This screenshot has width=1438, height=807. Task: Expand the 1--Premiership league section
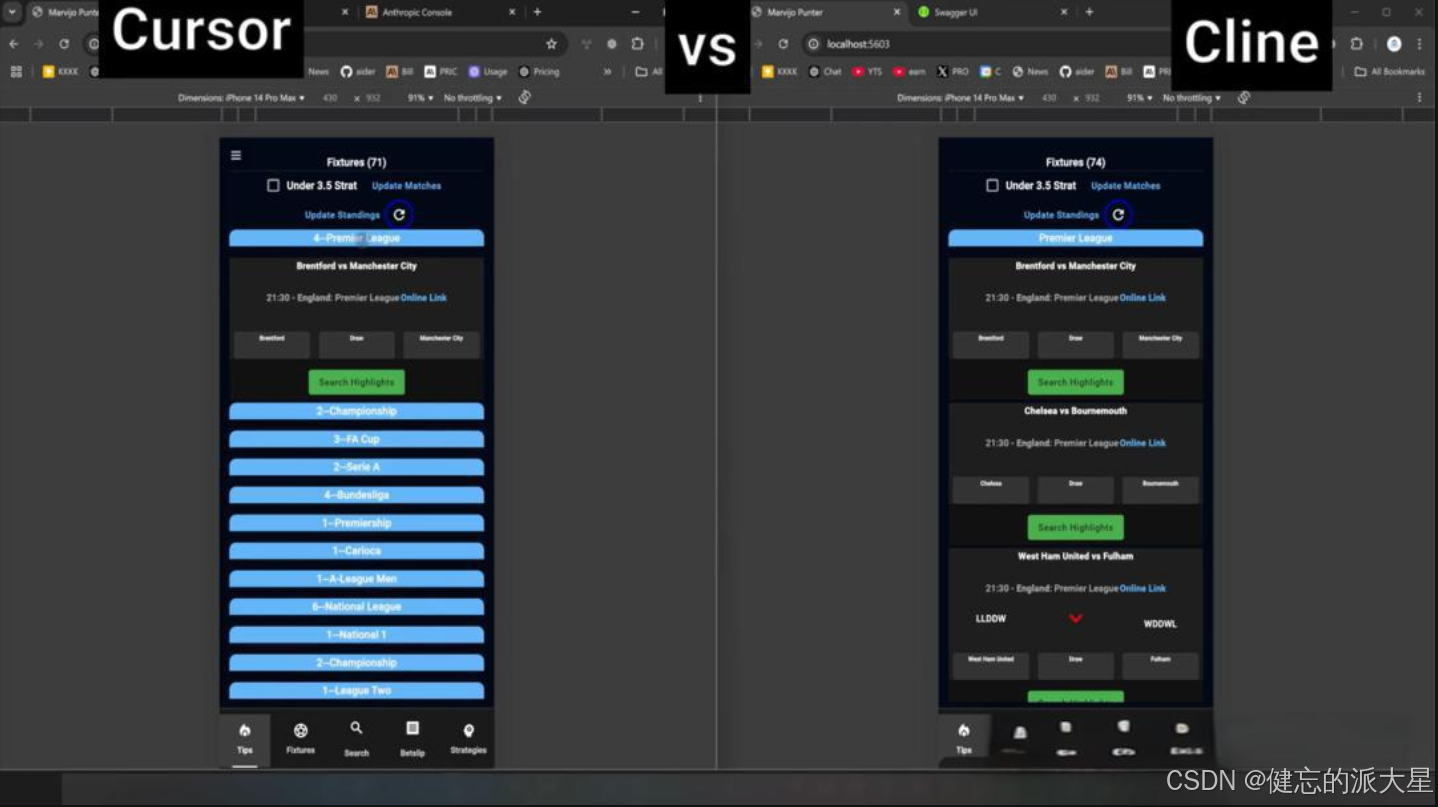[356, 523]
